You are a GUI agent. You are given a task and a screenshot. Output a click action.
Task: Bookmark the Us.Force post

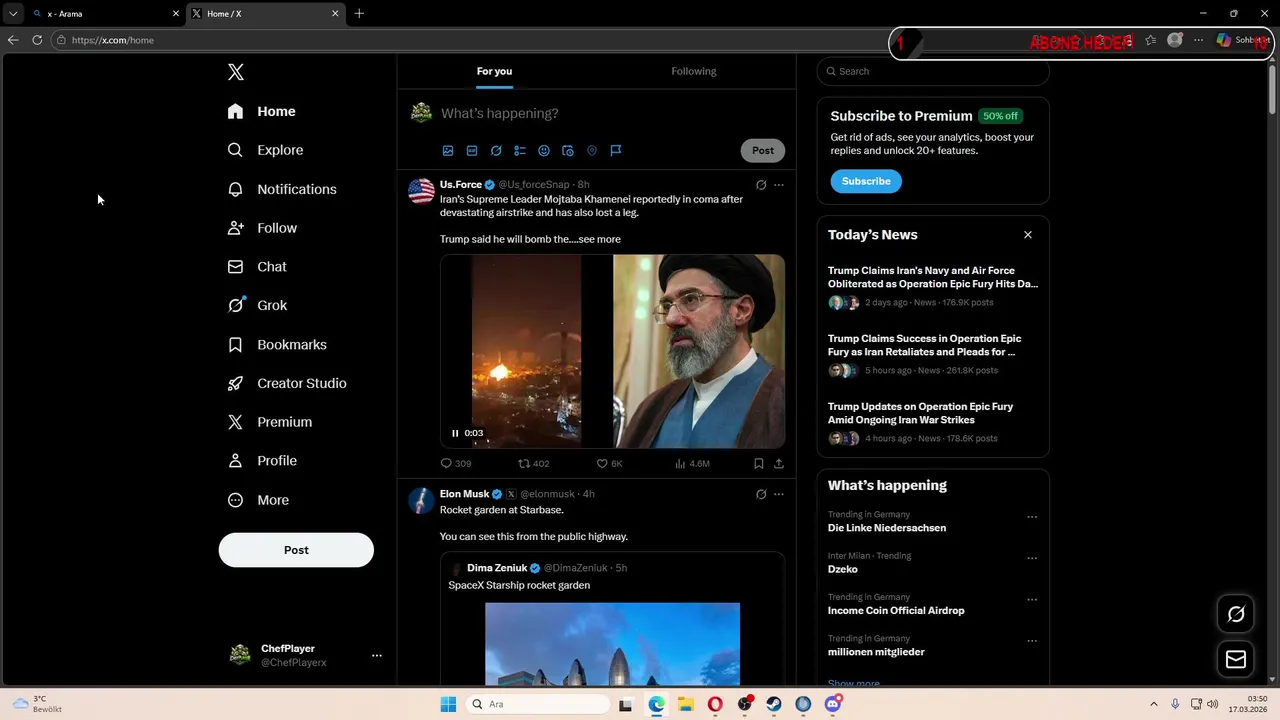point(759,464)
